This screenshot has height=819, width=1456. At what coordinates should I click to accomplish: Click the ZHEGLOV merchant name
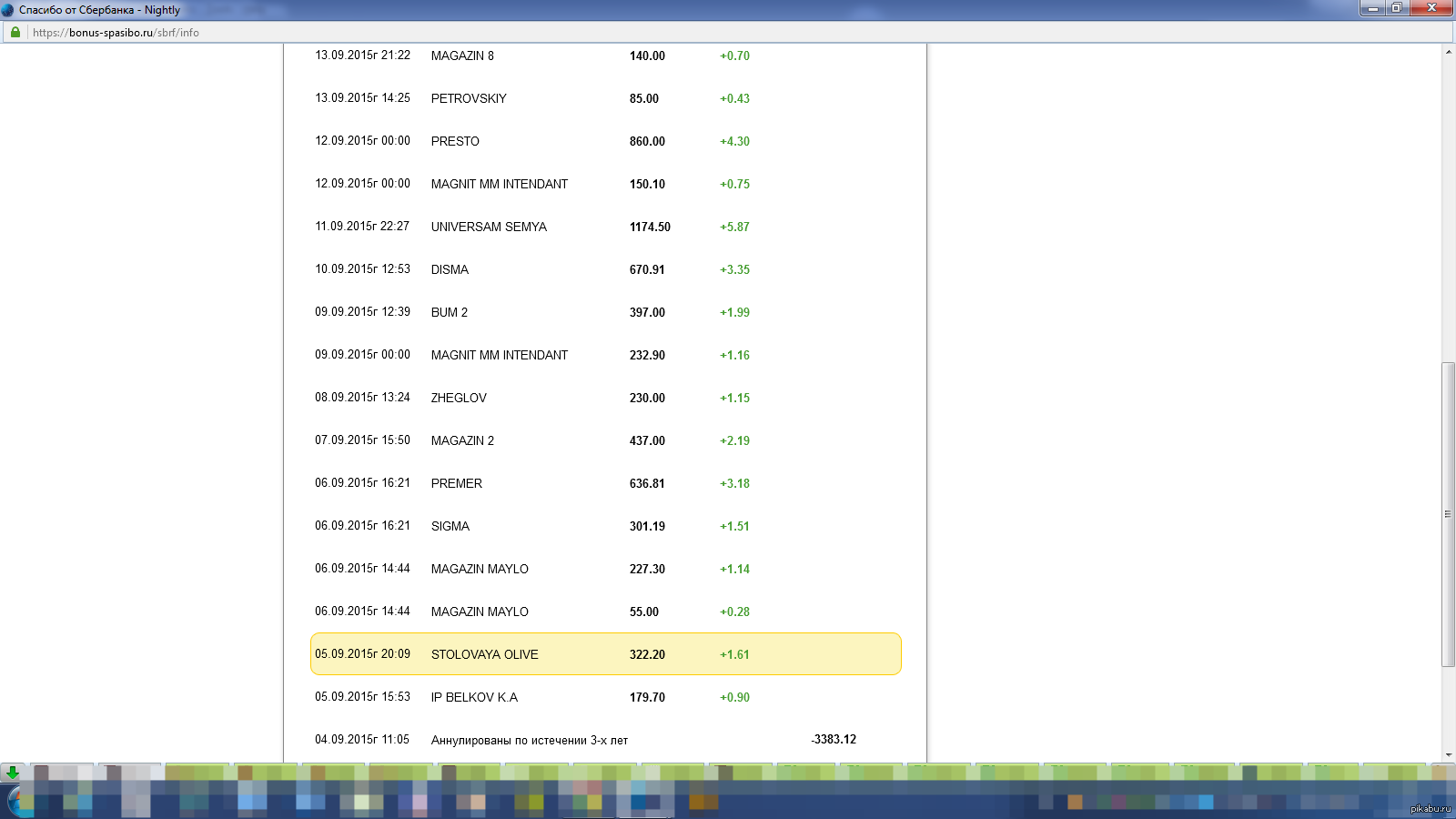459,398
